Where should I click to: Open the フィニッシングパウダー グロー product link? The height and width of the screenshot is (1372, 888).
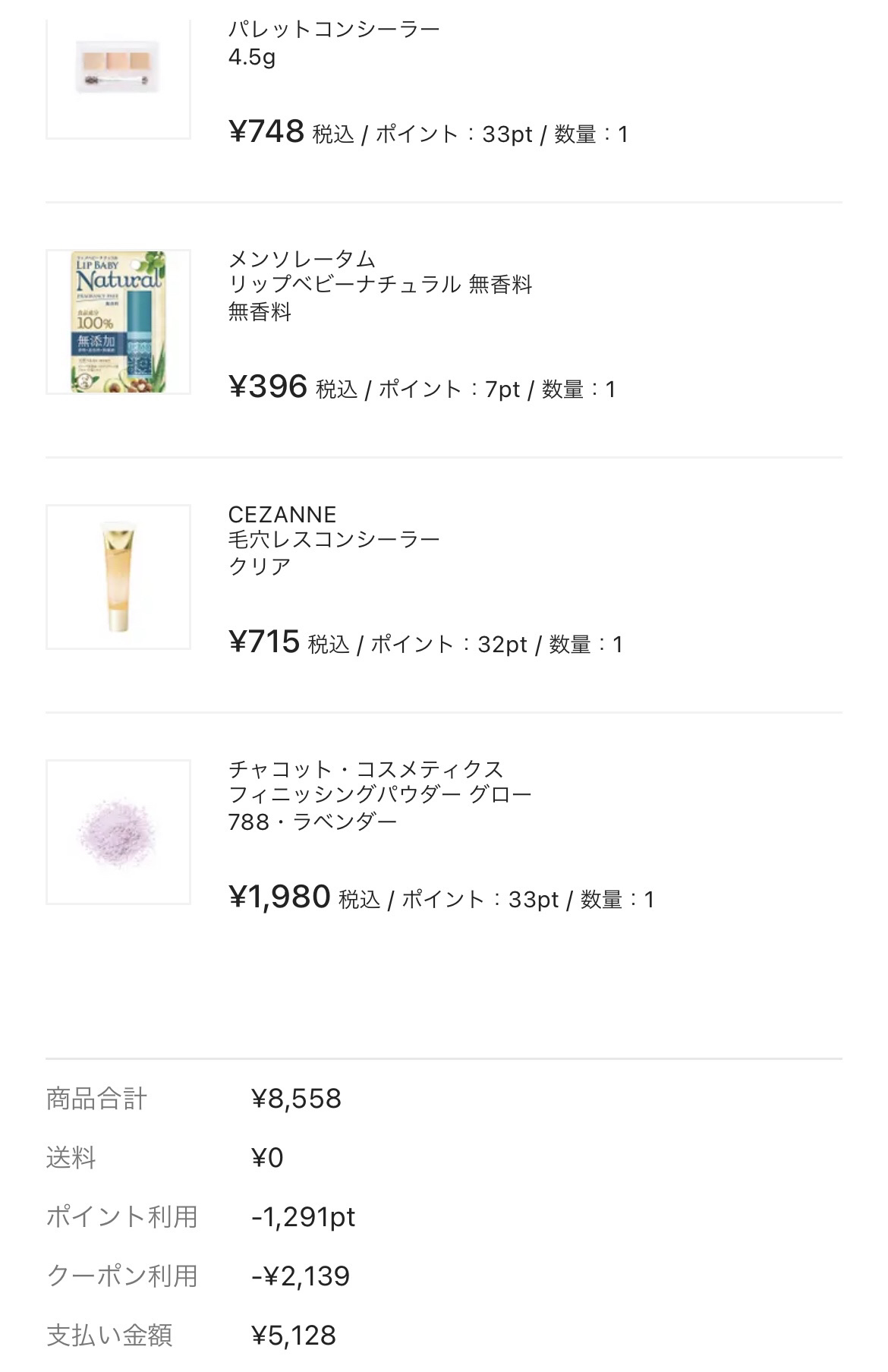pyautogui.click(x=380, y=795)
